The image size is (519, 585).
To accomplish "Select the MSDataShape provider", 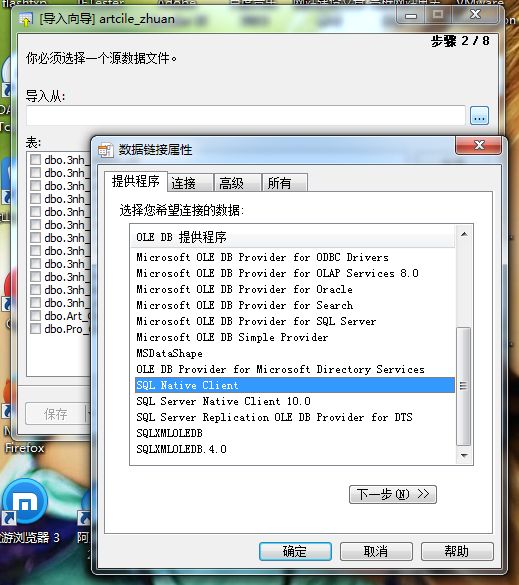I will [169, 354].
